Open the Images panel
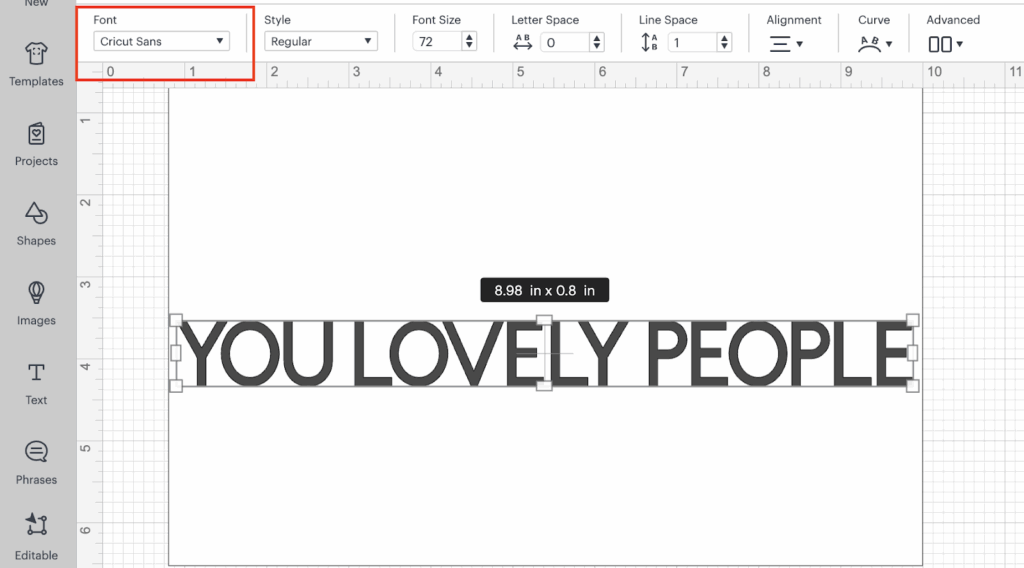This screenshot has height=568, width=1024. (36, 302)
